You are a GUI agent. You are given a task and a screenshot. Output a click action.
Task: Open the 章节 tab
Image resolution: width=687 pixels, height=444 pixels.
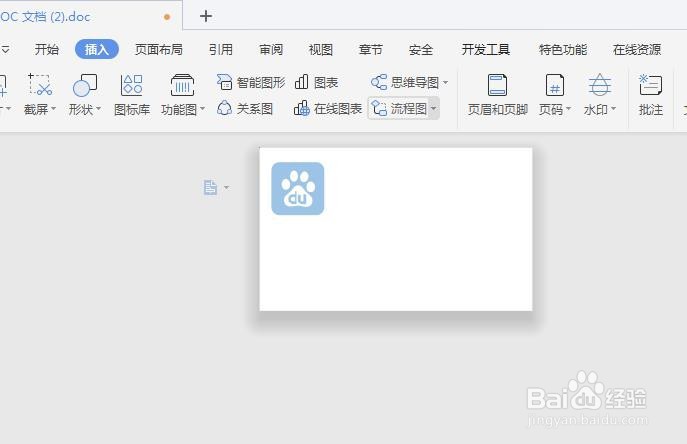tap(371, 50)
